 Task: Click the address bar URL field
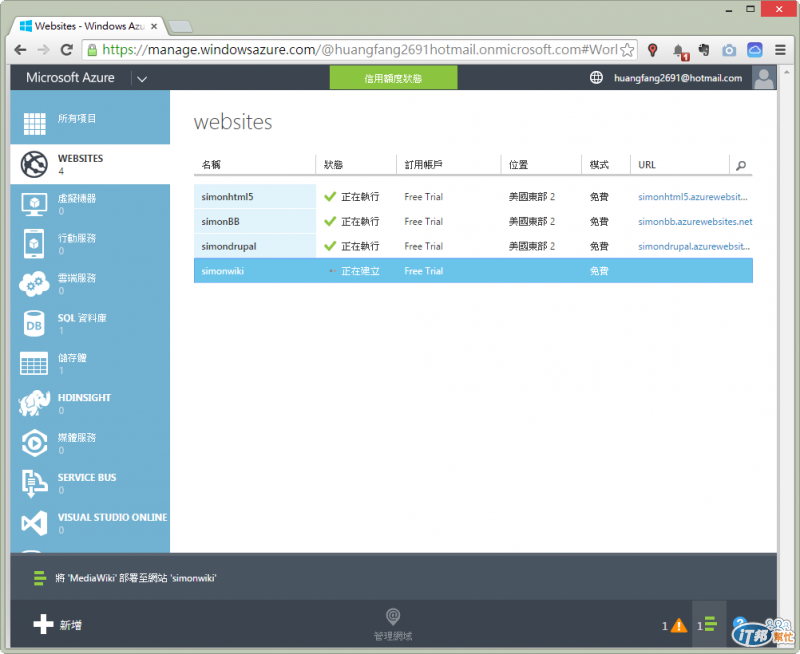(359, 50)
